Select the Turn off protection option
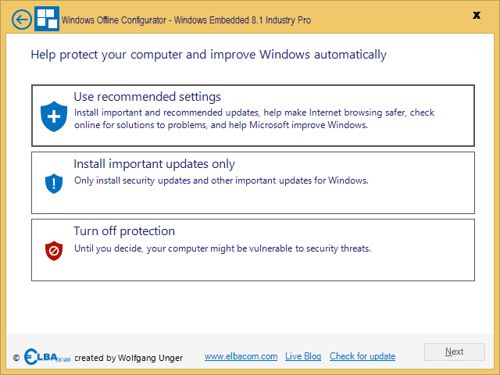 (x=253, y=250)
